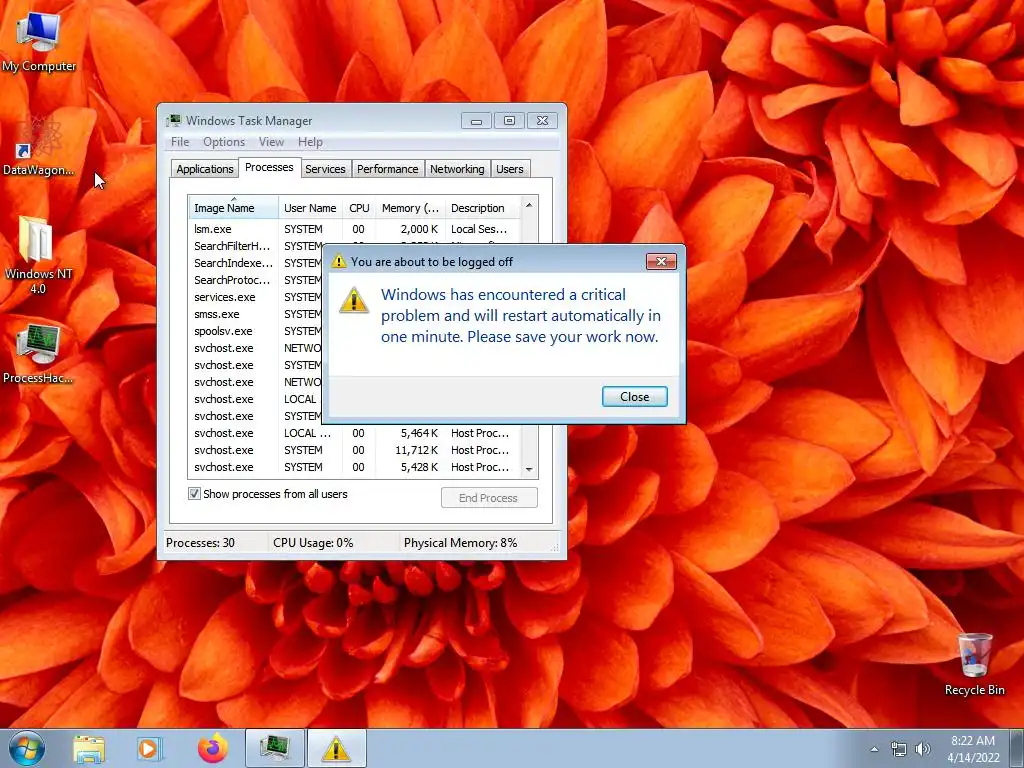Select the smss.exe process row
This screenshot has height=768, width=1024.
255,313
